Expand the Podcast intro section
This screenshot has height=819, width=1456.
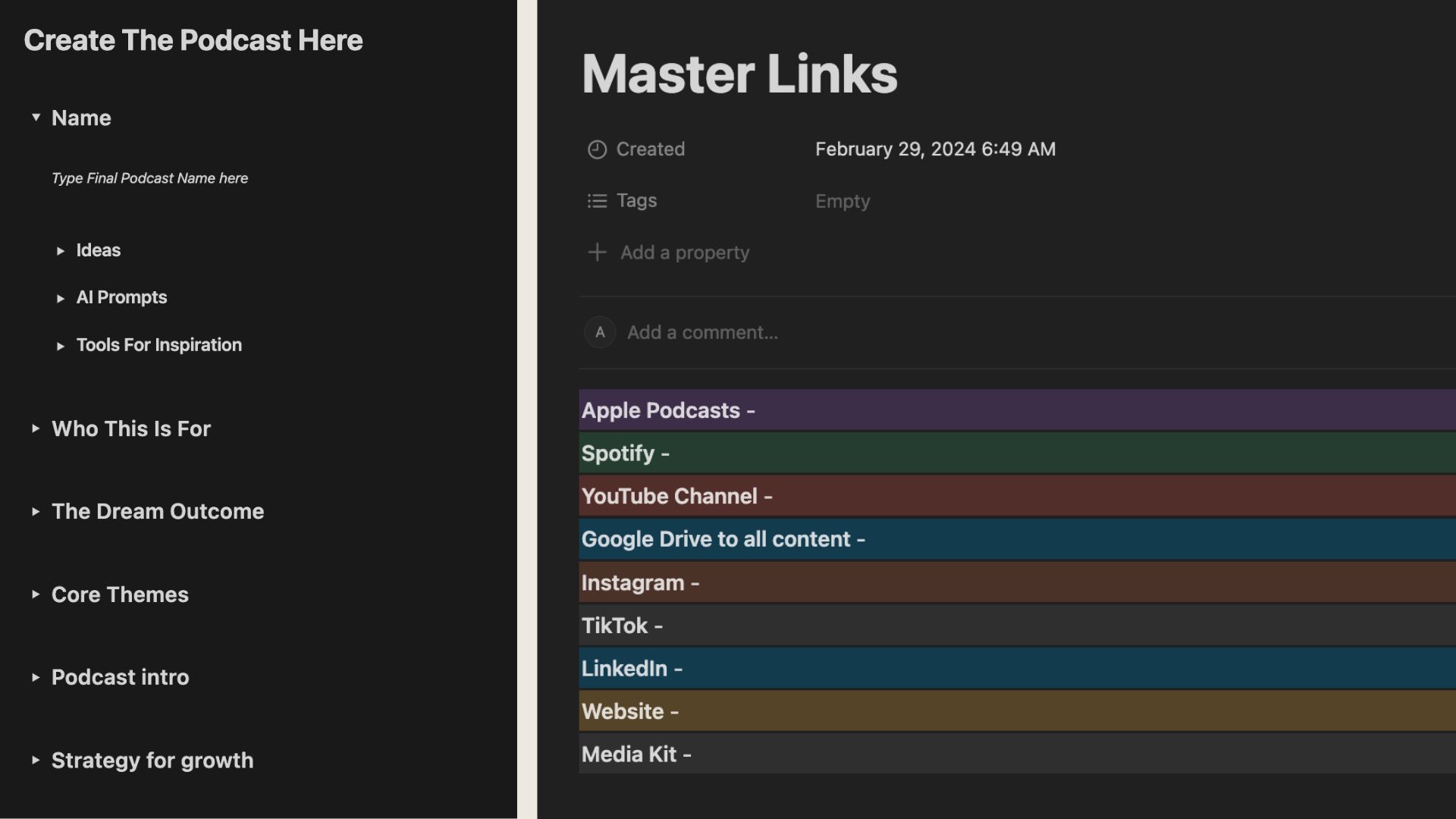click(36, 677)
